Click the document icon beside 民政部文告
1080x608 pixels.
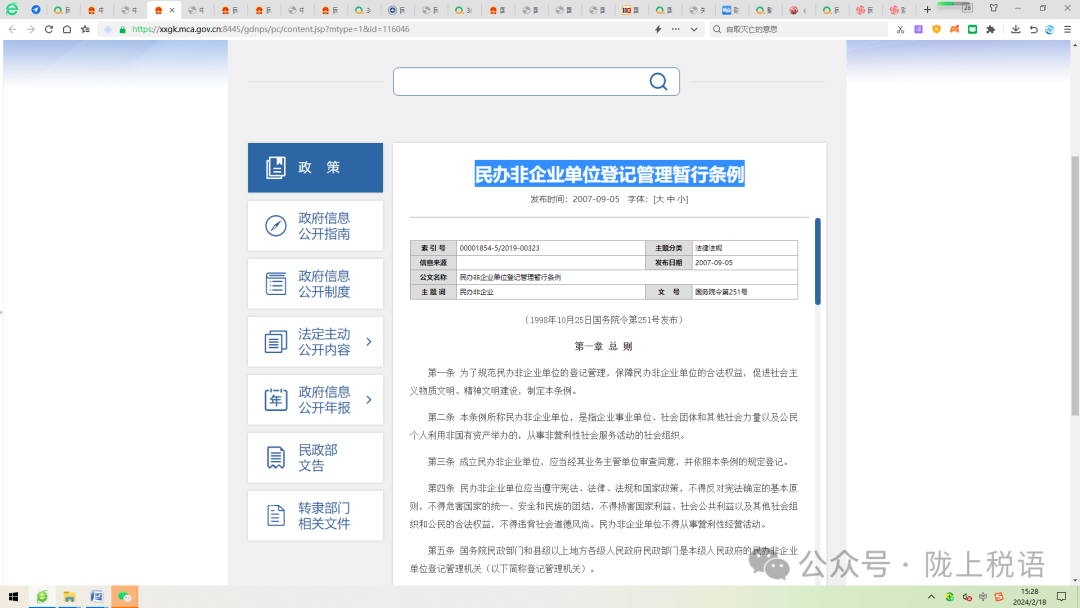click(x=276, y=458)
